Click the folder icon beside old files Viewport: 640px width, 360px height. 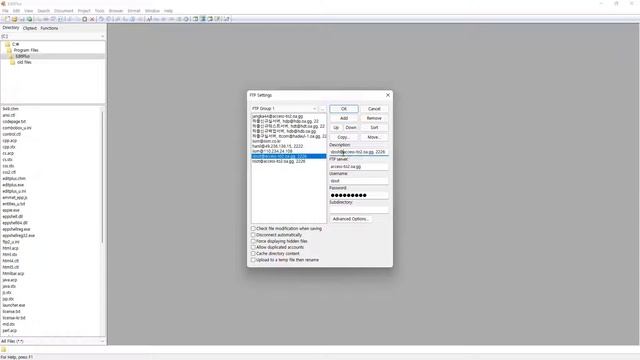click(13, 62)
